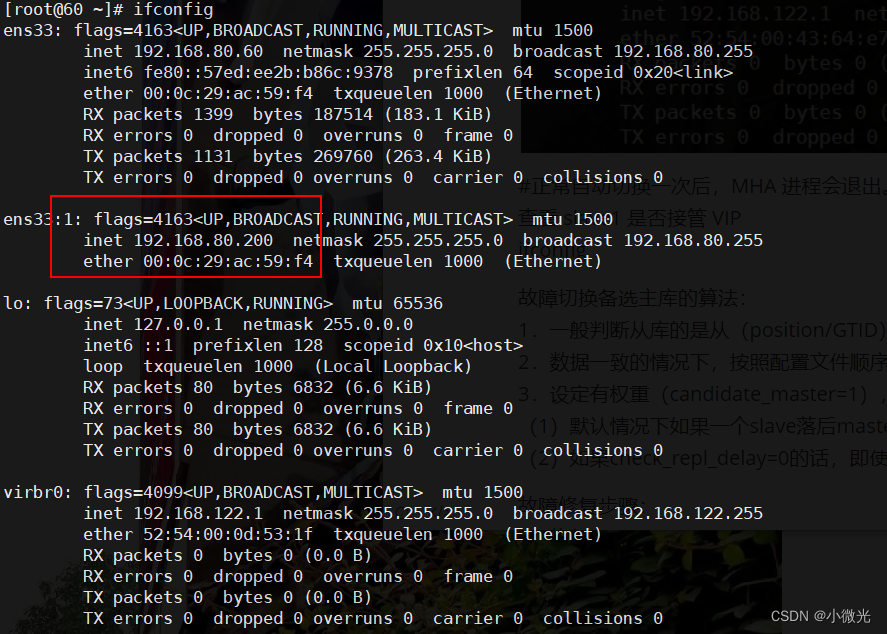Click loopback address 127.0.0.1
887x634 pixels.
[x=178, y=325]
